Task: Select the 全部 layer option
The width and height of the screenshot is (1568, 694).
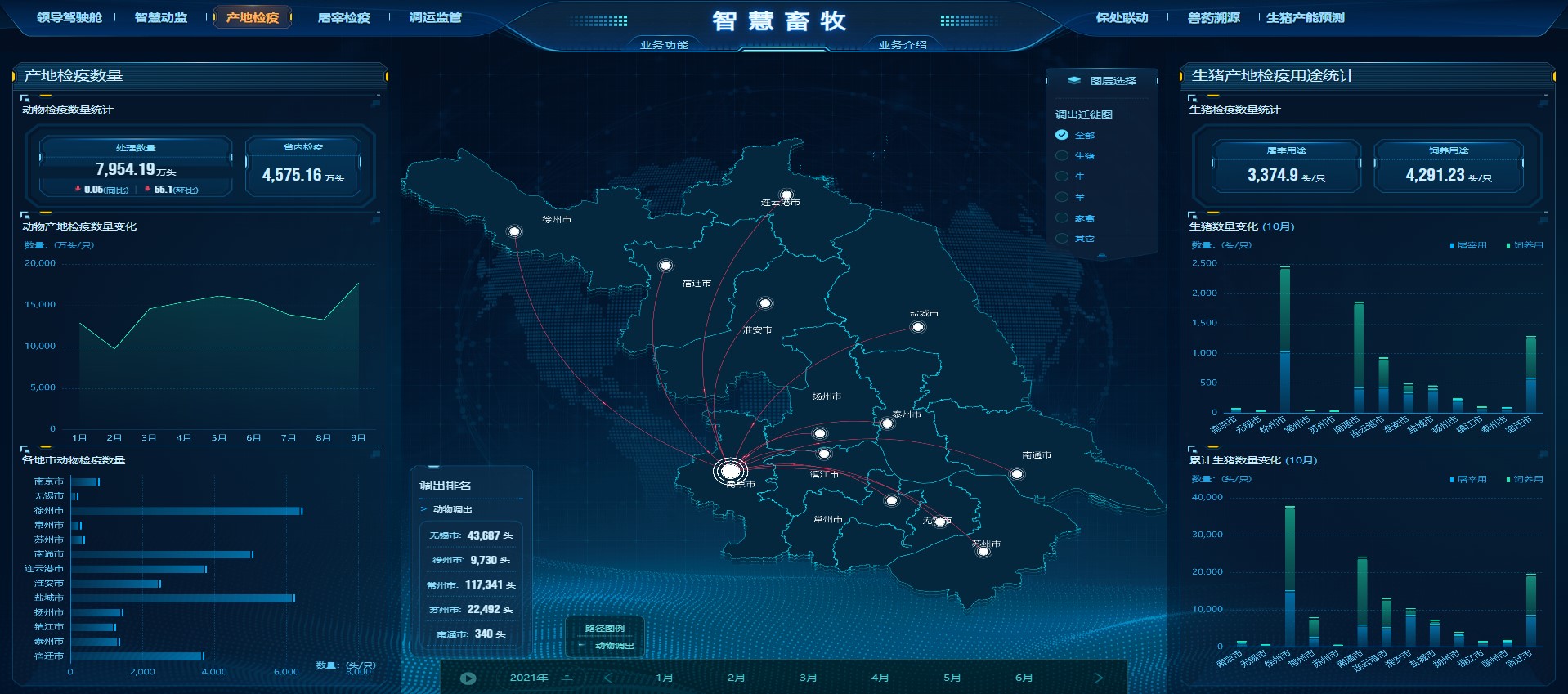Action: point(1062,135)
